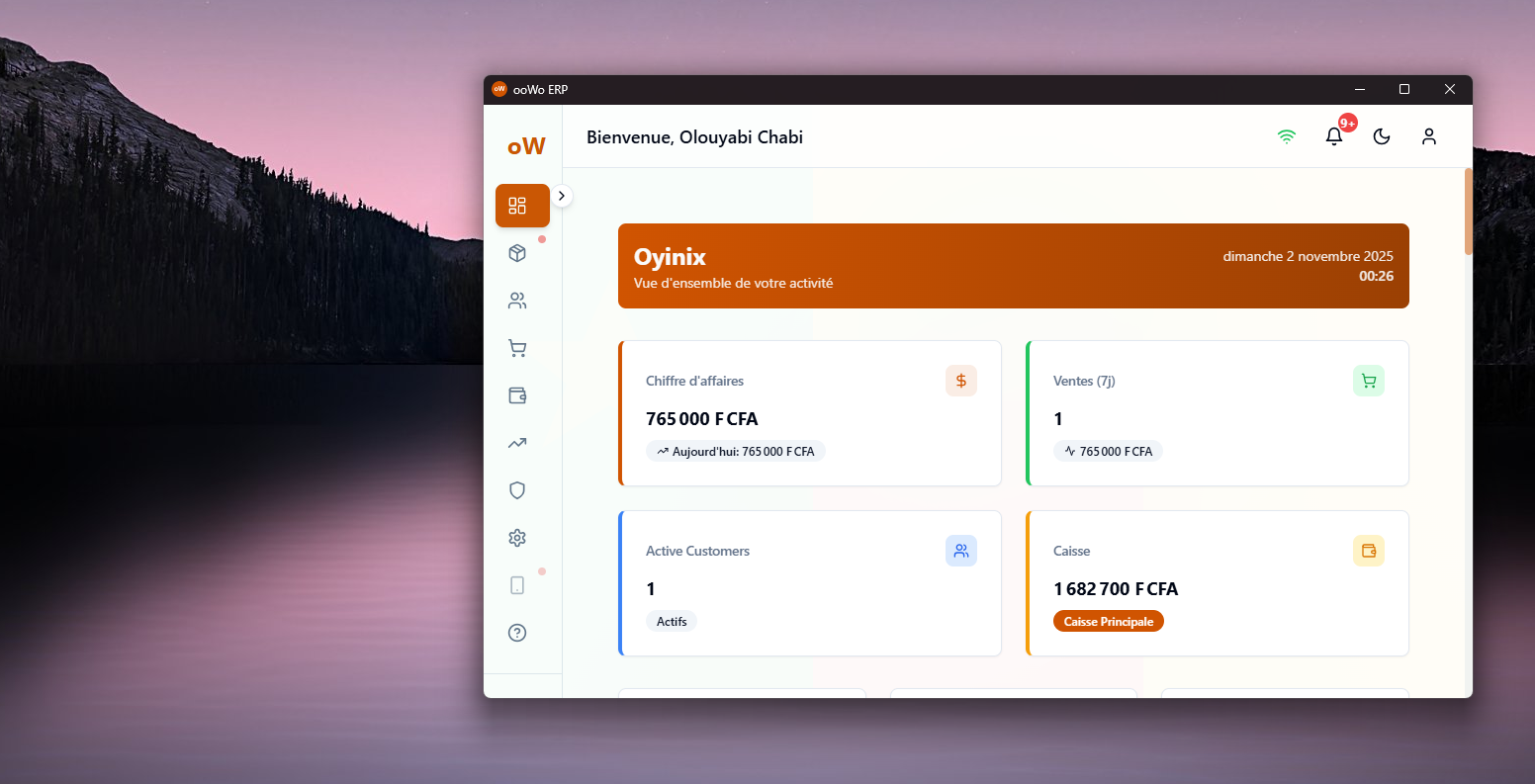Check network status on the wifi icon

1287,136
